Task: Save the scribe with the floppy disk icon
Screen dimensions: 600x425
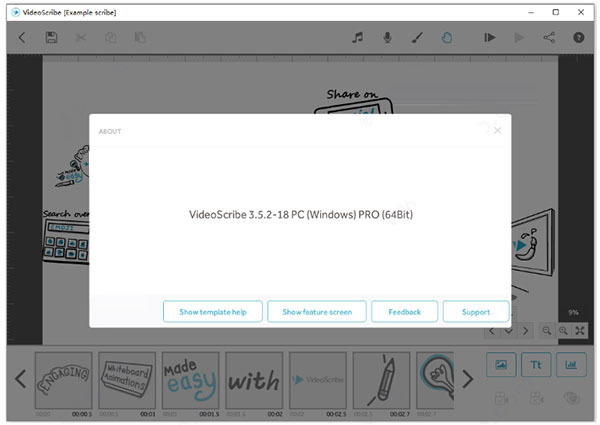Action: 51,37
